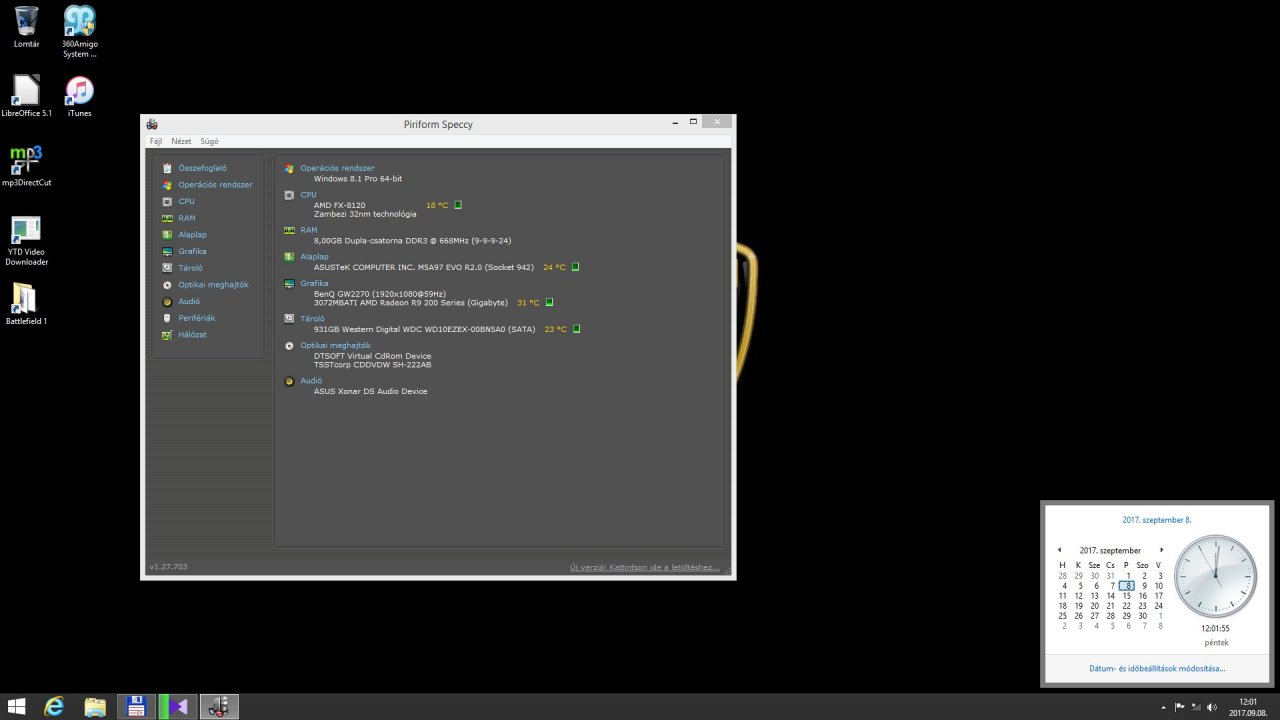
Task: Click the v1.27.703 version label
Action: point(168,567)
